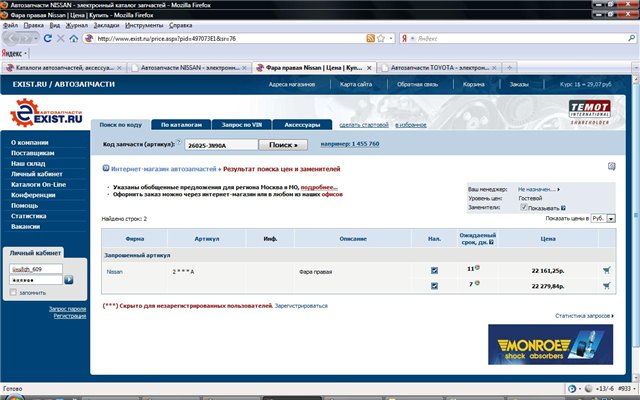Click the Nissan brand link in results
Viewport: 640px width, 400px height.
click(x=114, y=272)
